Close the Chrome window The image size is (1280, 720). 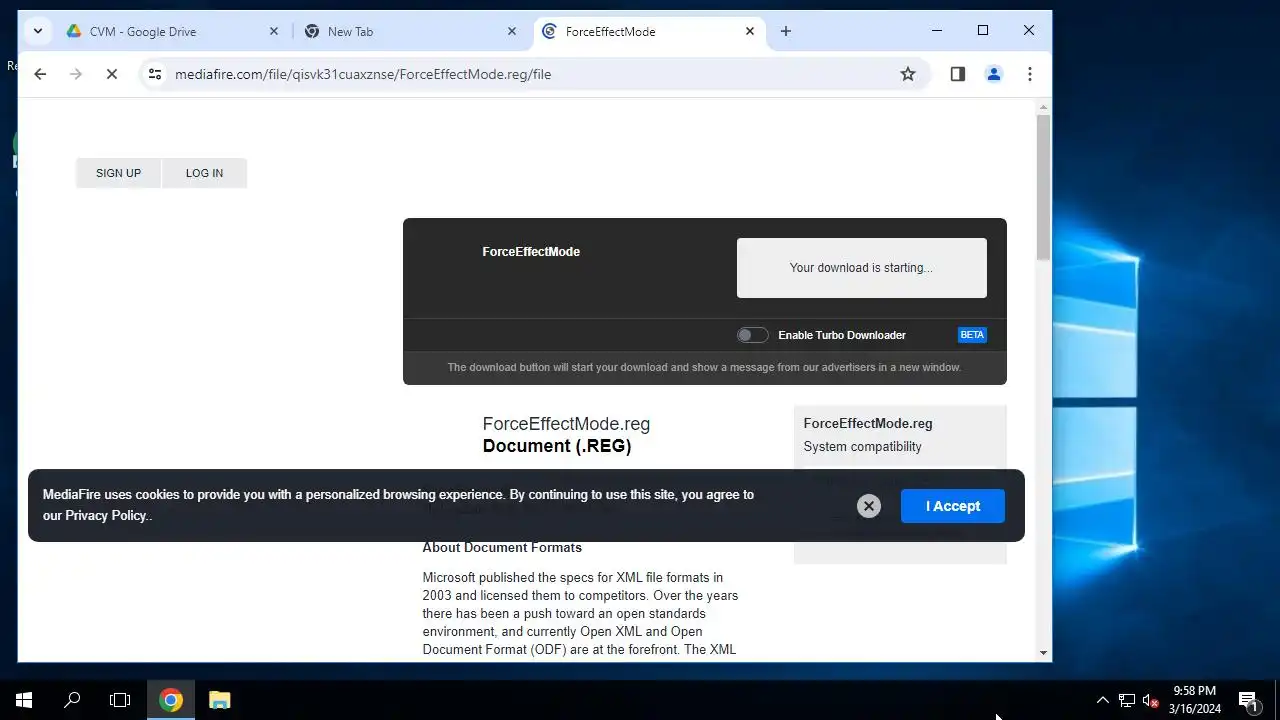tap(1029, 31)
